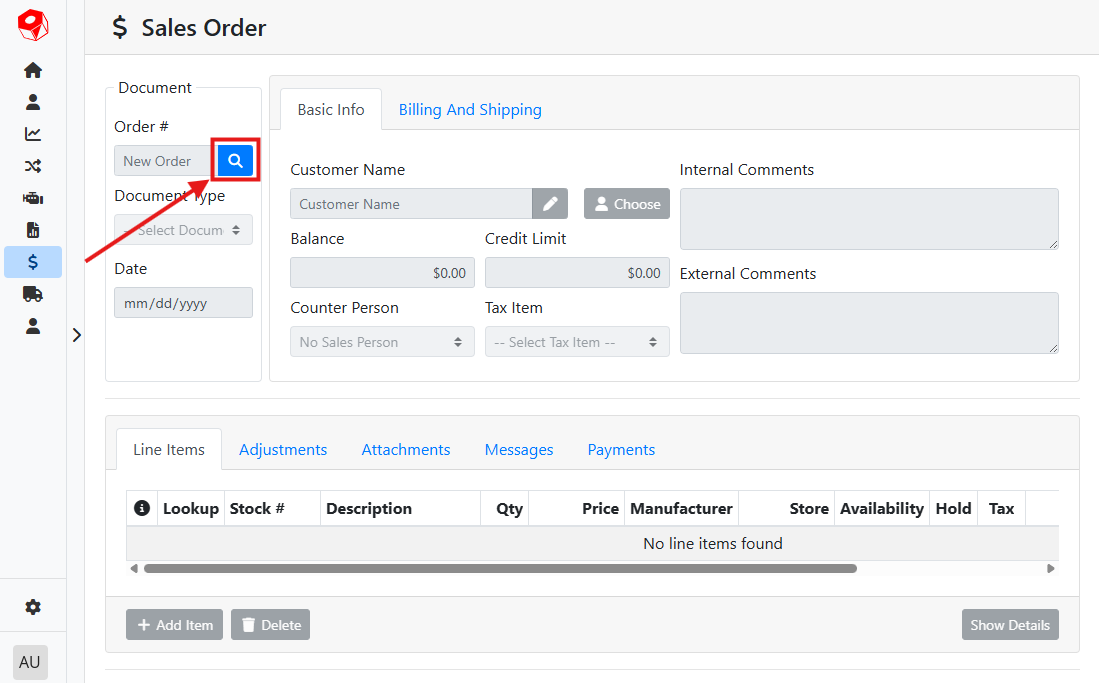The height and width of the screenshot is (683, 1099).
Task: Expand the sidebar with chevron arrow
Action: (x=77, y=335)
